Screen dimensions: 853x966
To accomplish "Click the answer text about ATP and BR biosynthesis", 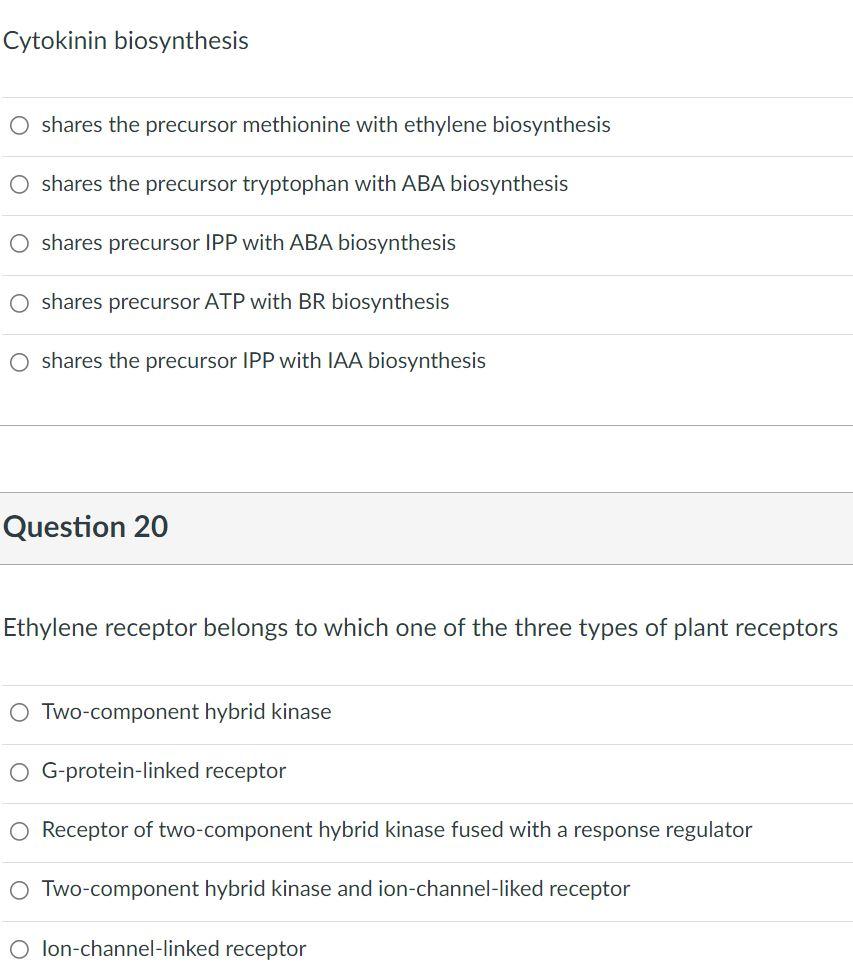I will tap(245, 302).
